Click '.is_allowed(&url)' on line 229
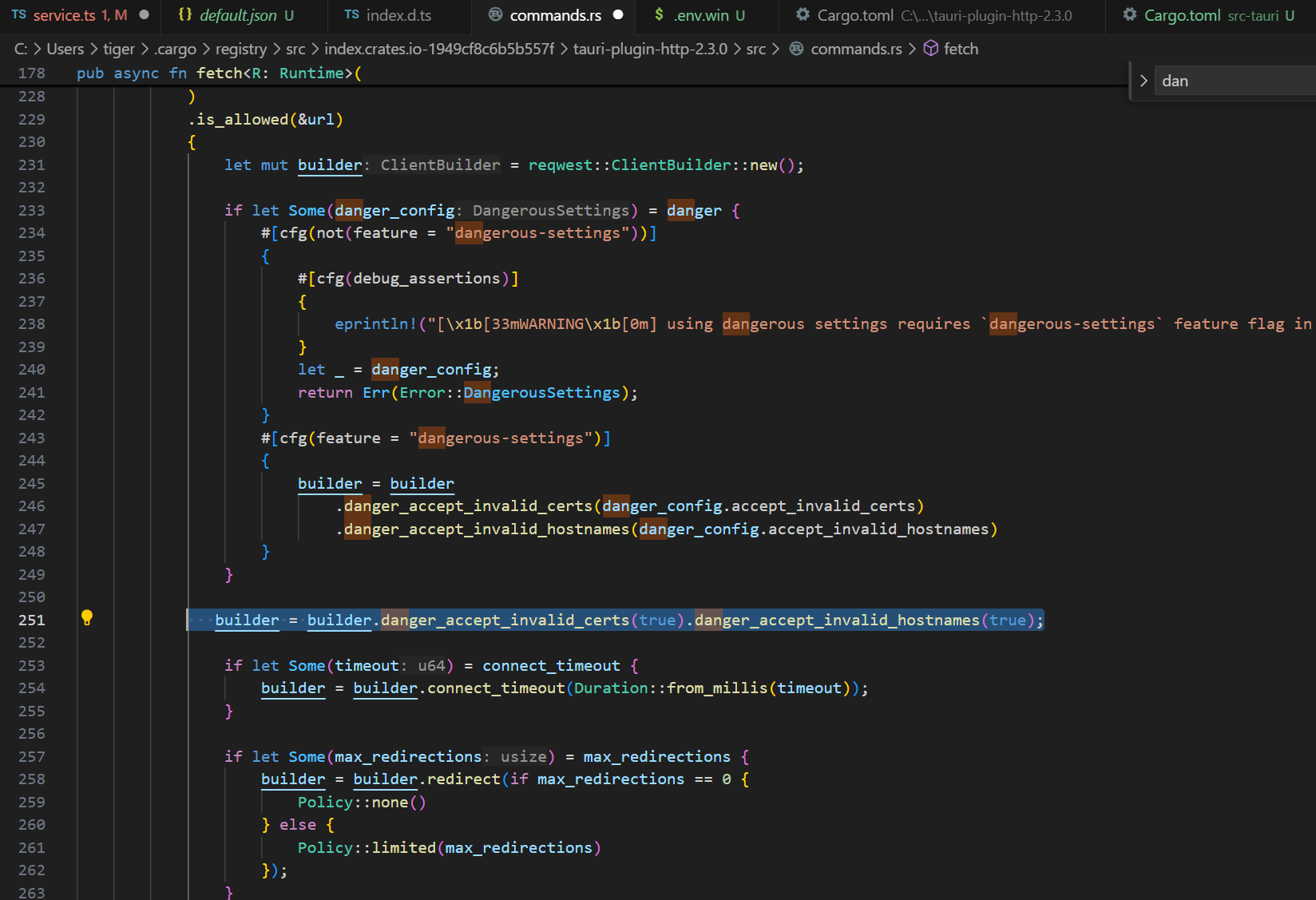 [266, 119]
